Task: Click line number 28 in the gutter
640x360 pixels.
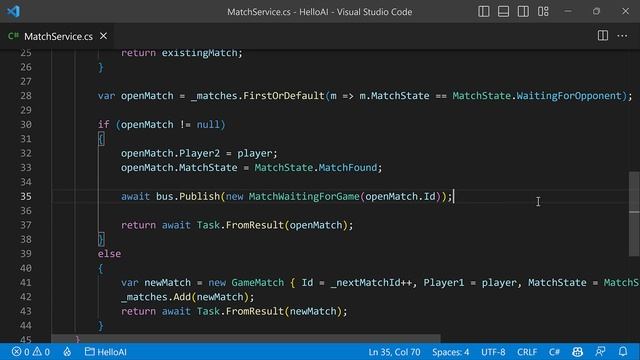Action: [26, 96]
